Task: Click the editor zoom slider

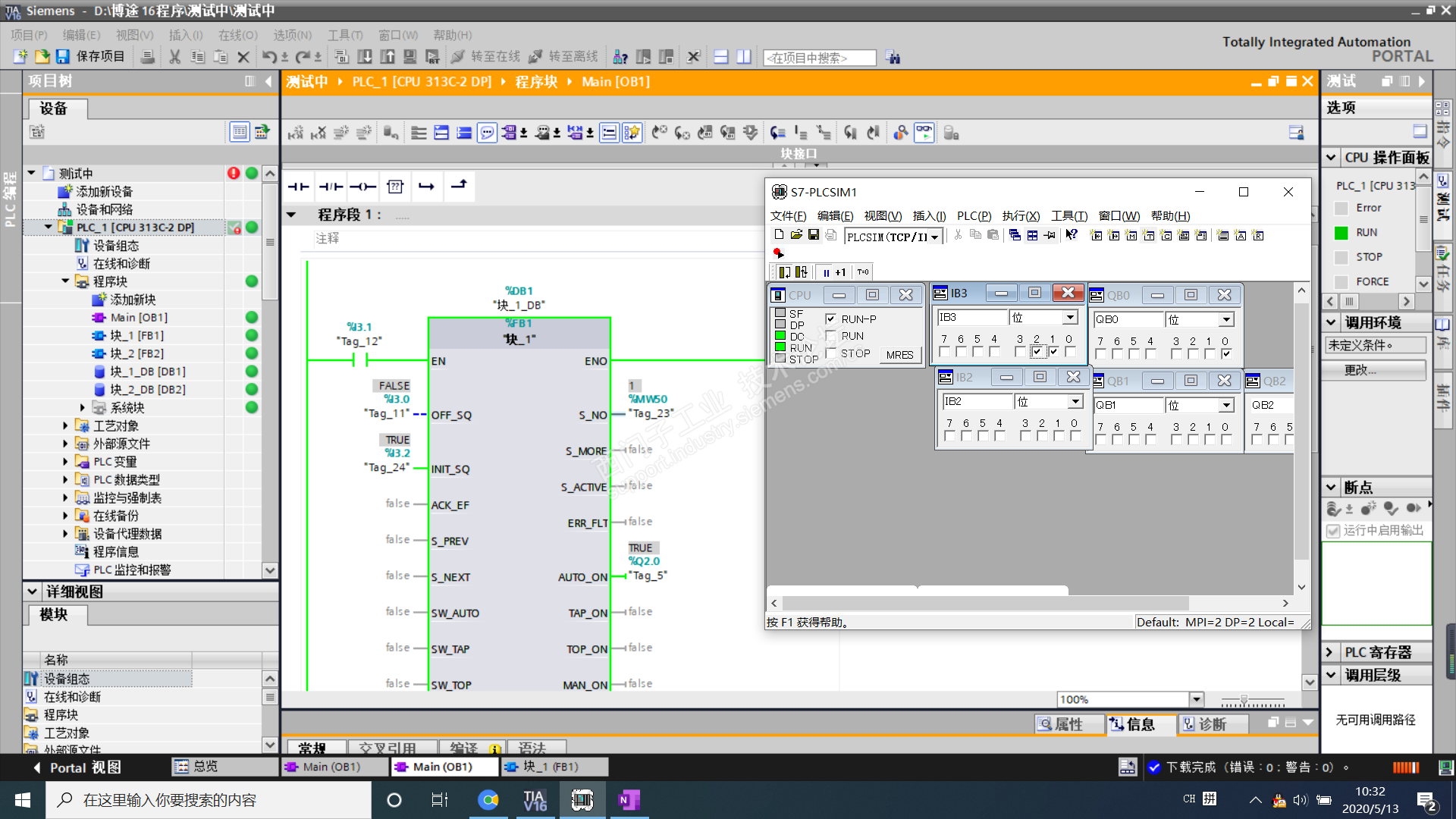Action: [1244, 700]
